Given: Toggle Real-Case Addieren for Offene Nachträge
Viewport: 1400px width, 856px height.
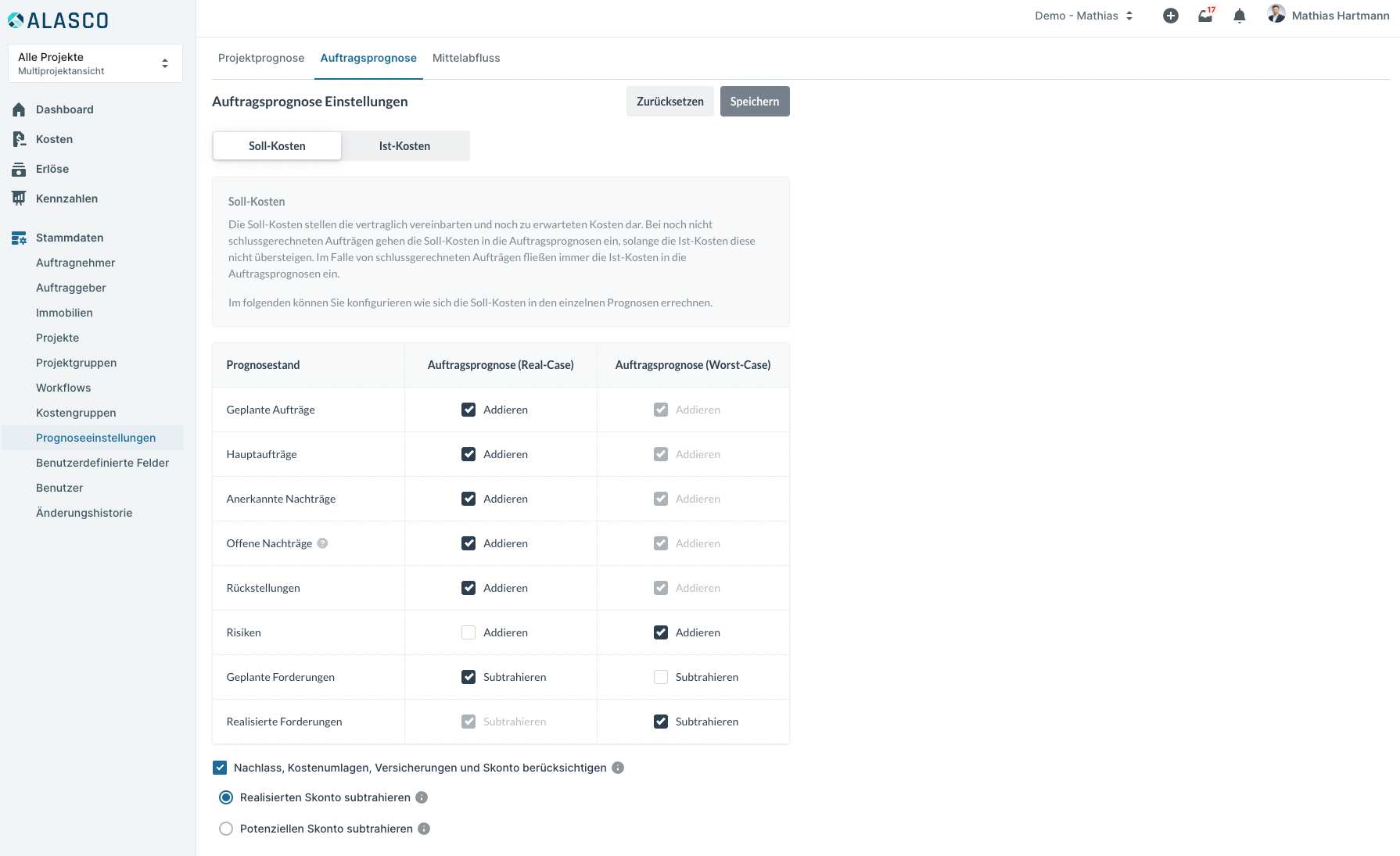Looking at the screenshot, I should click(x=468, y=543).
